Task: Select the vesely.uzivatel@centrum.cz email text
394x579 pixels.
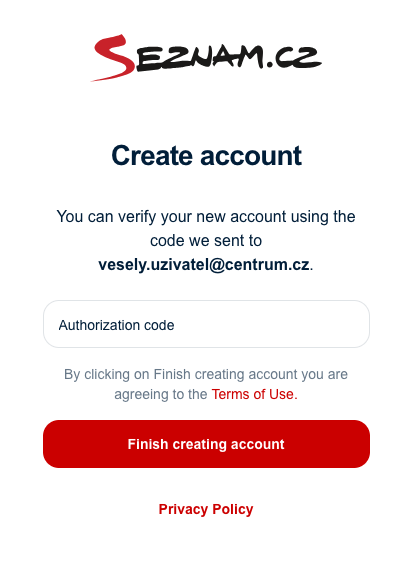Action: click(x=204, y=265)
